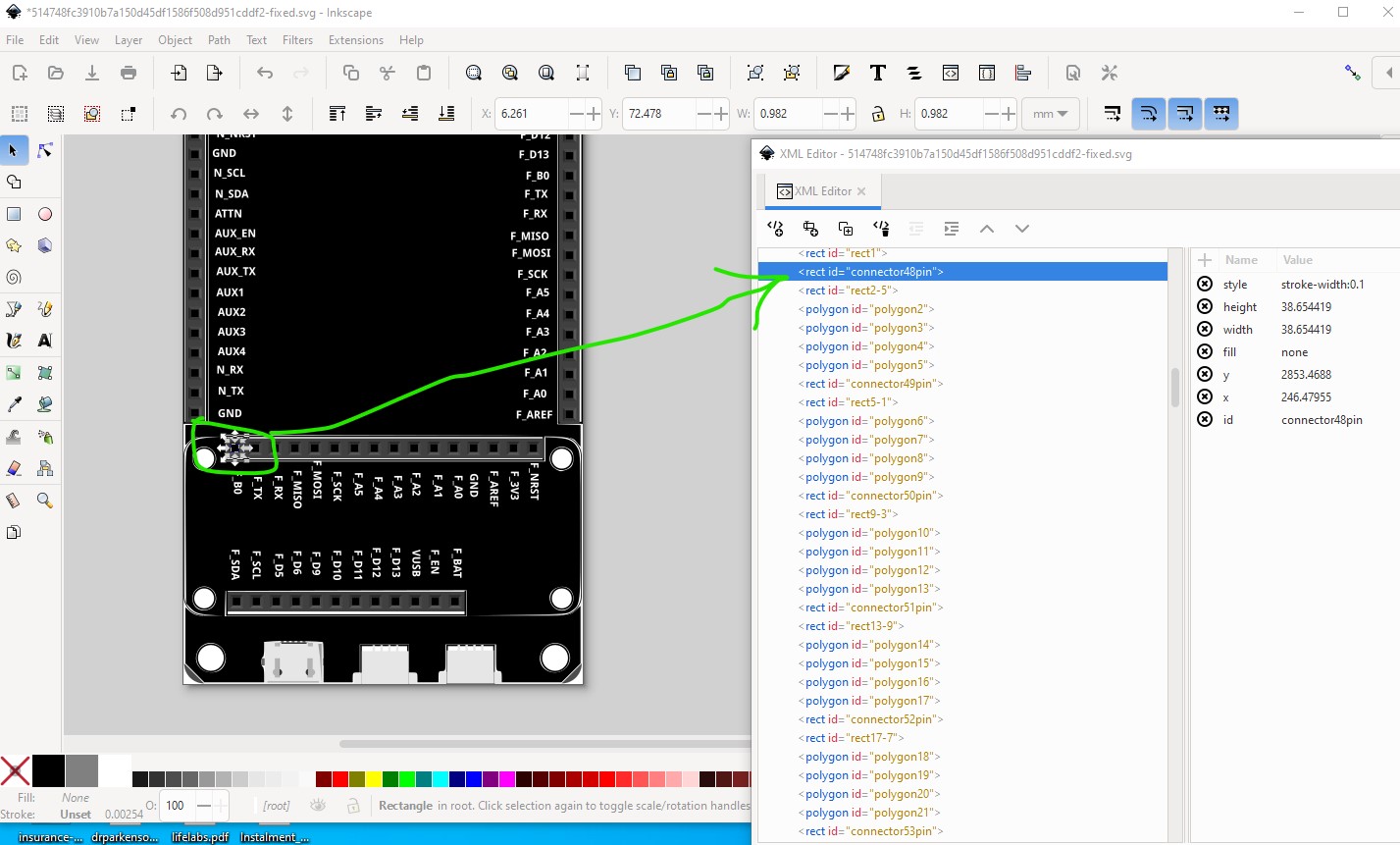Image resolution: width=1400 pixels, height=845 pixels.
Task: Increase the Y position value
Action: (x=721, y=114)
